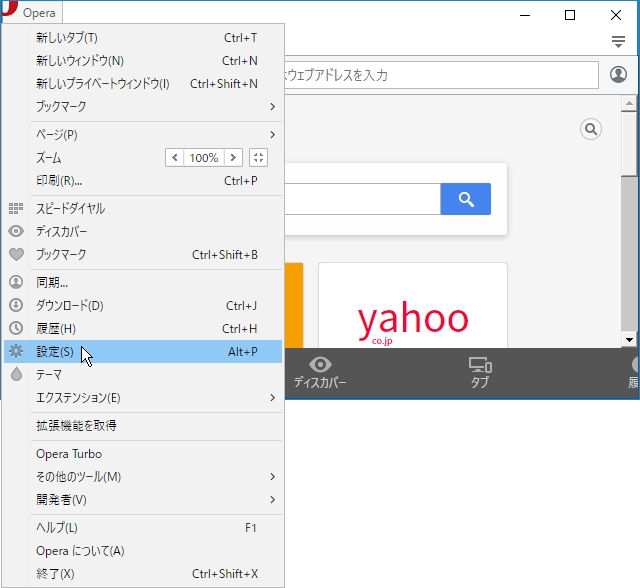Click the theme droplet icon in menu

[16, 374]
